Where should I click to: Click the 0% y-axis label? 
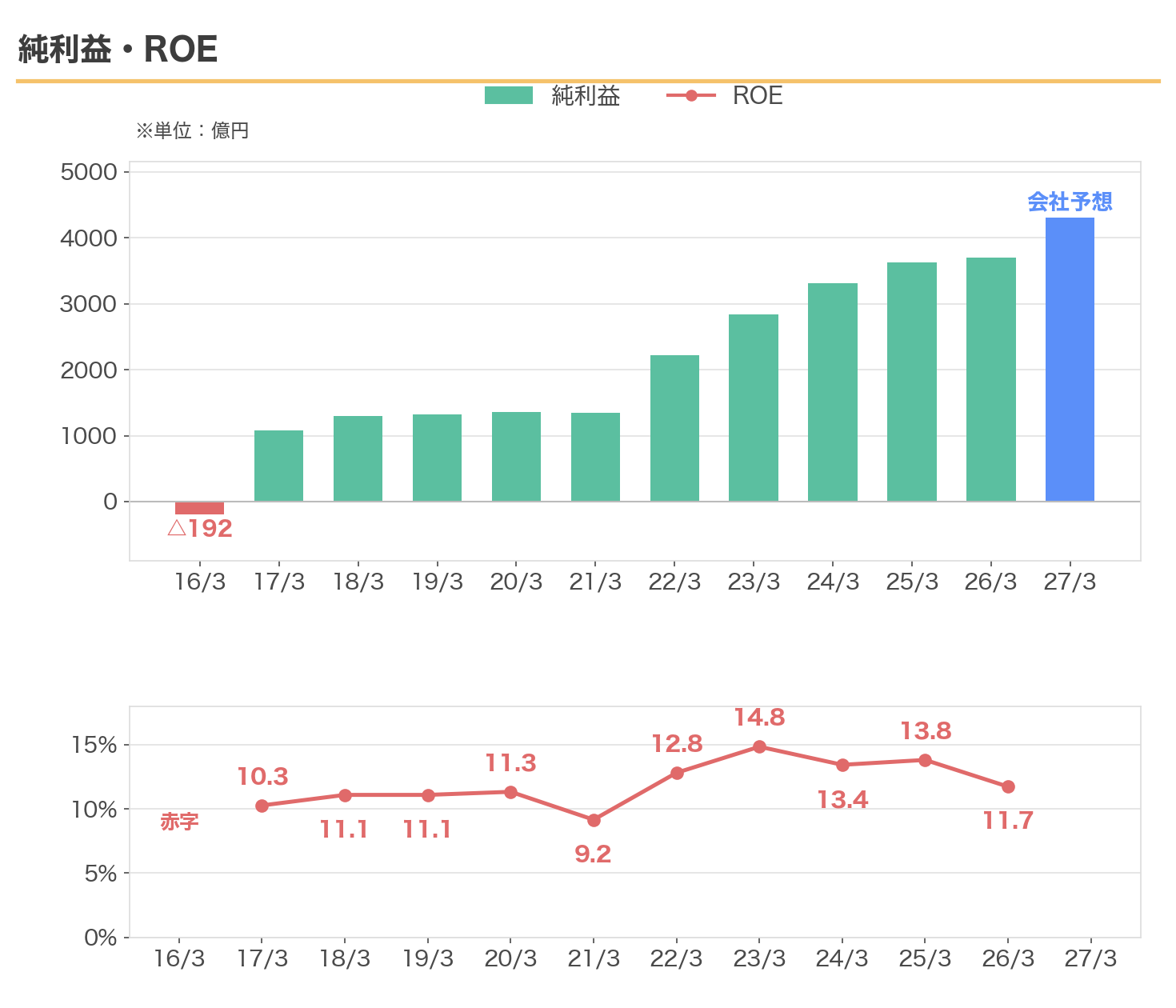click(101, 938)
